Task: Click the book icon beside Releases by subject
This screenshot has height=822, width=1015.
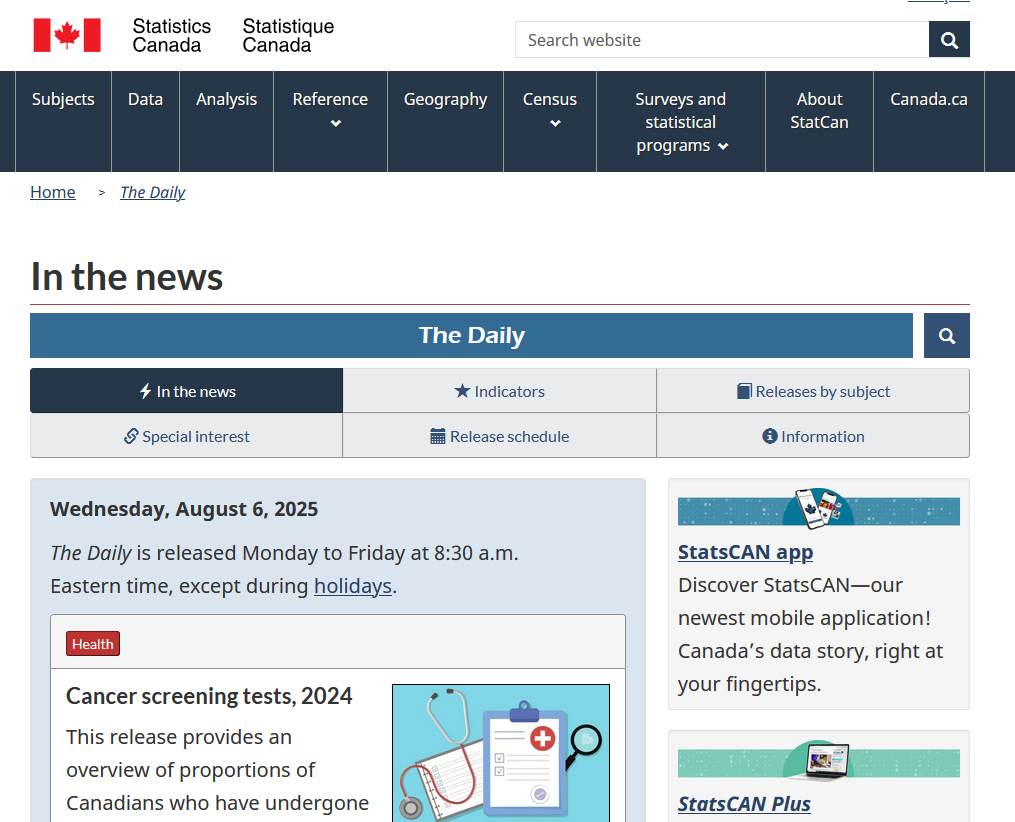Action: coord(744,391)
